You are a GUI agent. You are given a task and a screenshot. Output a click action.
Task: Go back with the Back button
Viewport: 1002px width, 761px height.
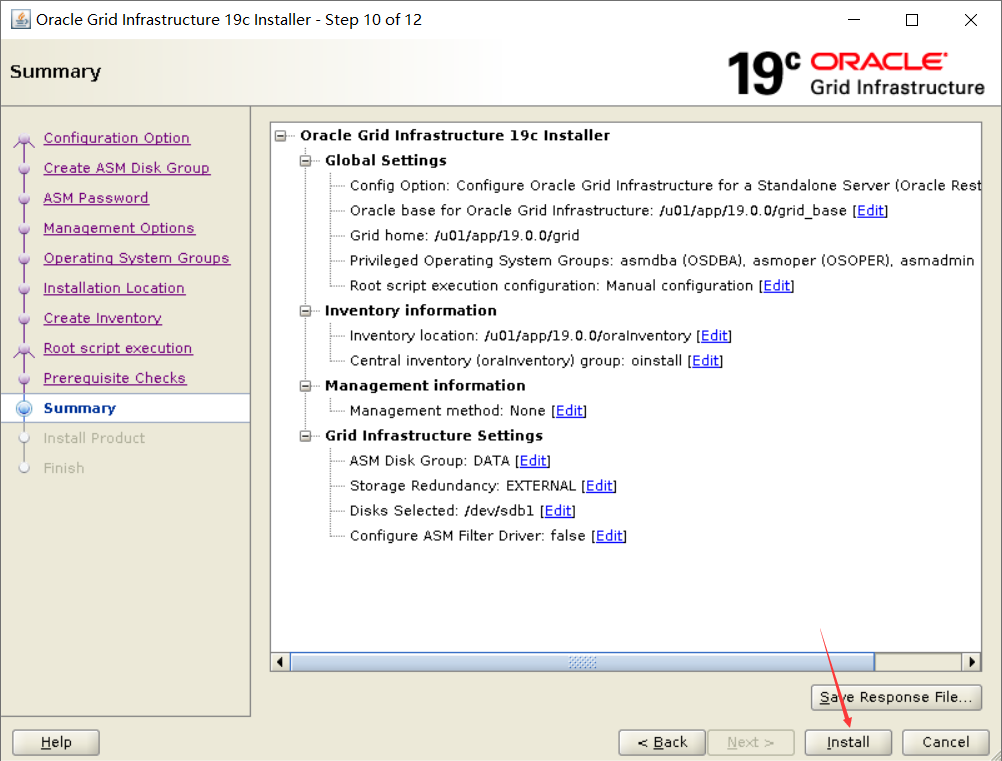662,742
